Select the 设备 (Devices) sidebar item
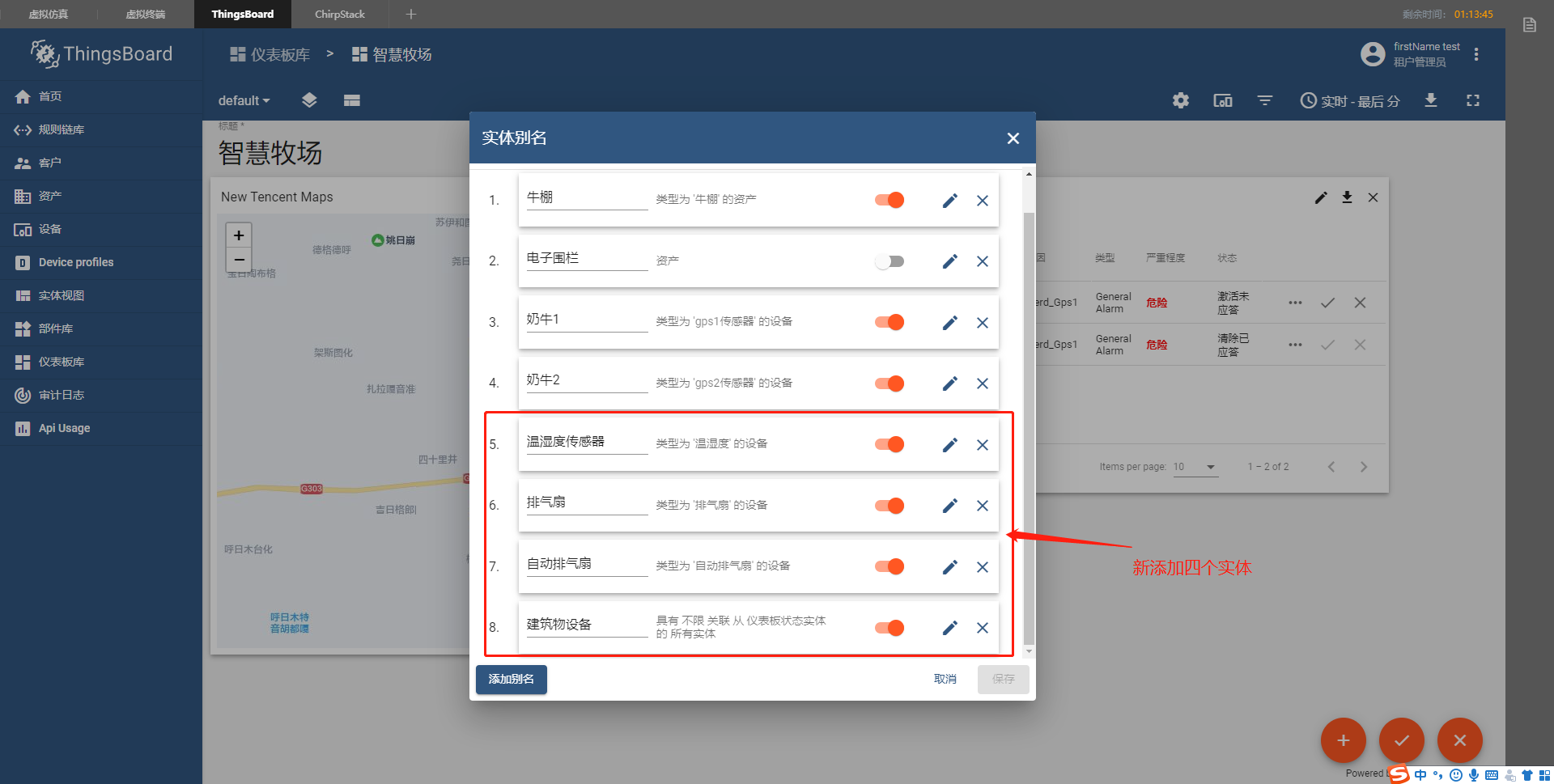This screenshot has width=1554, height=784. click(50, 229)
